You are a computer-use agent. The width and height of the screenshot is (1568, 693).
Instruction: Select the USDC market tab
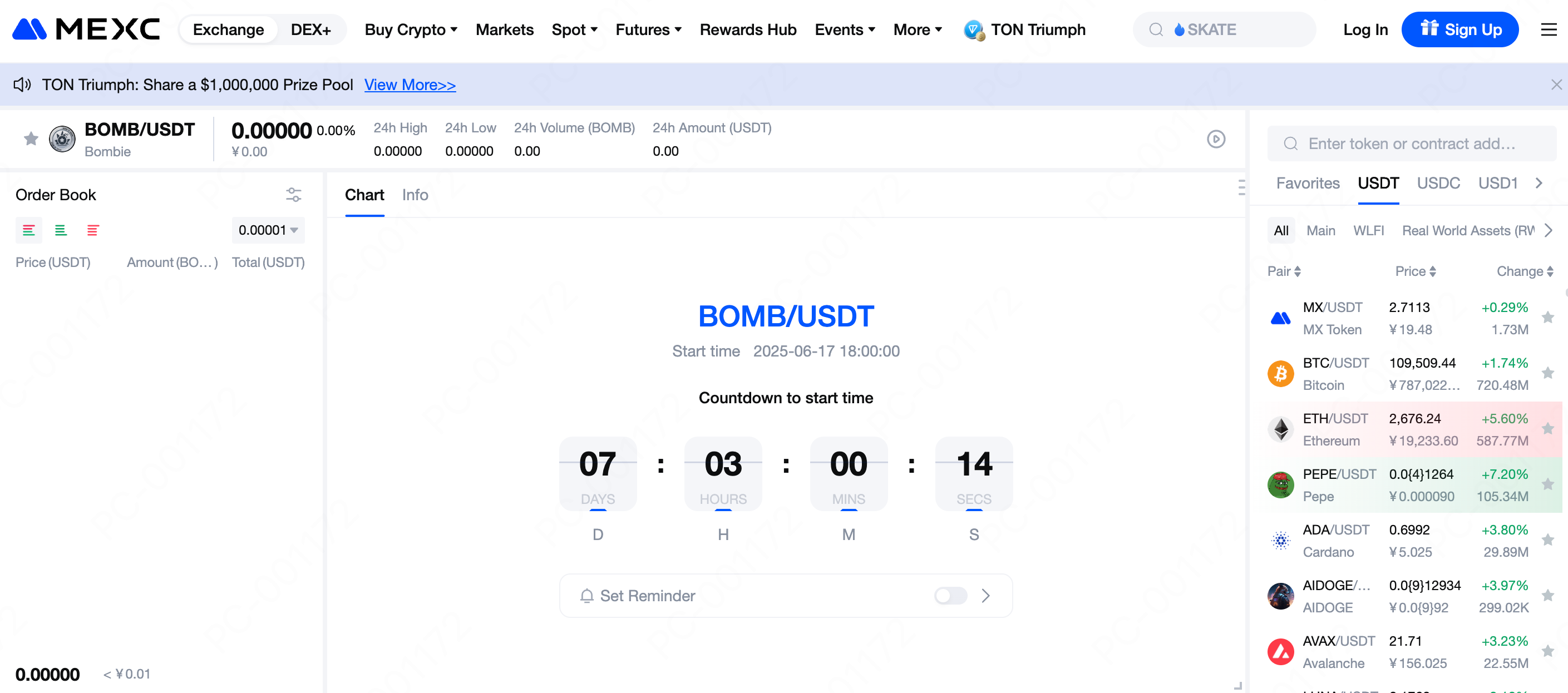tap(1438, 183)
